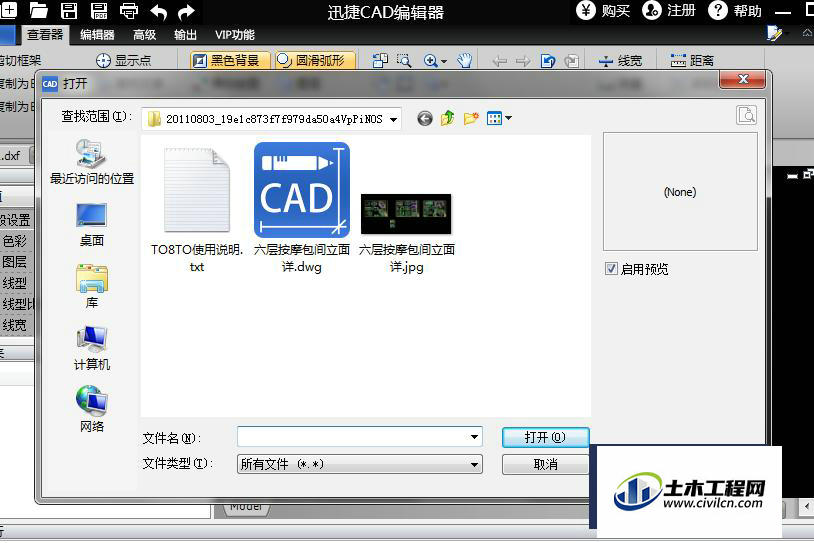Click the 距离 distance measure tool
Screen dimensions: 814x543
[x=692, y=61]
